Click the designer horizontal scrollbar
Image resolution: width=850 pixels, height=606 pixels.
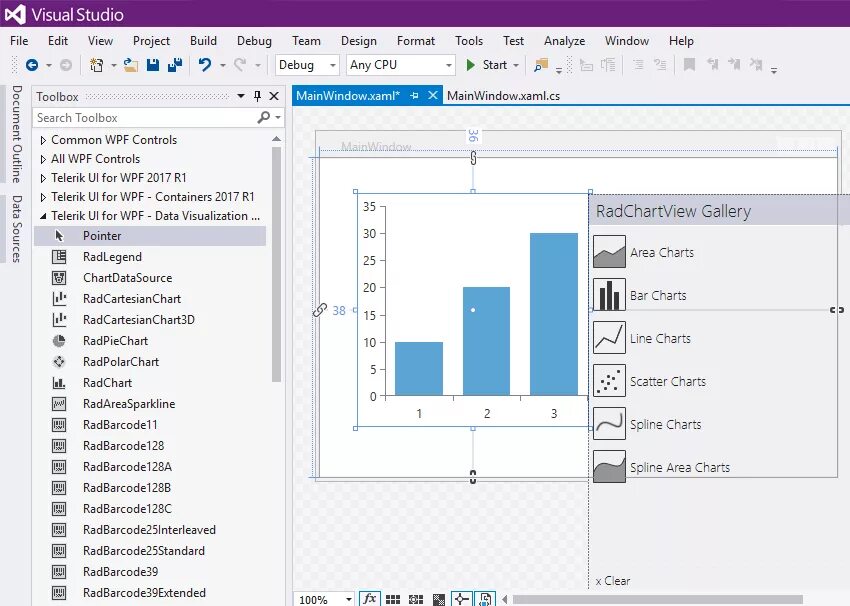[658, 599]
